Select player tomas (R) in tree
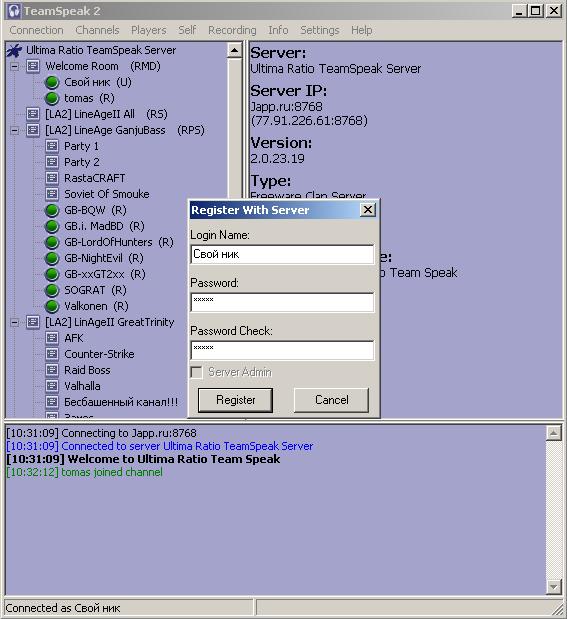567x619 pixels. [x=89, y=98]
